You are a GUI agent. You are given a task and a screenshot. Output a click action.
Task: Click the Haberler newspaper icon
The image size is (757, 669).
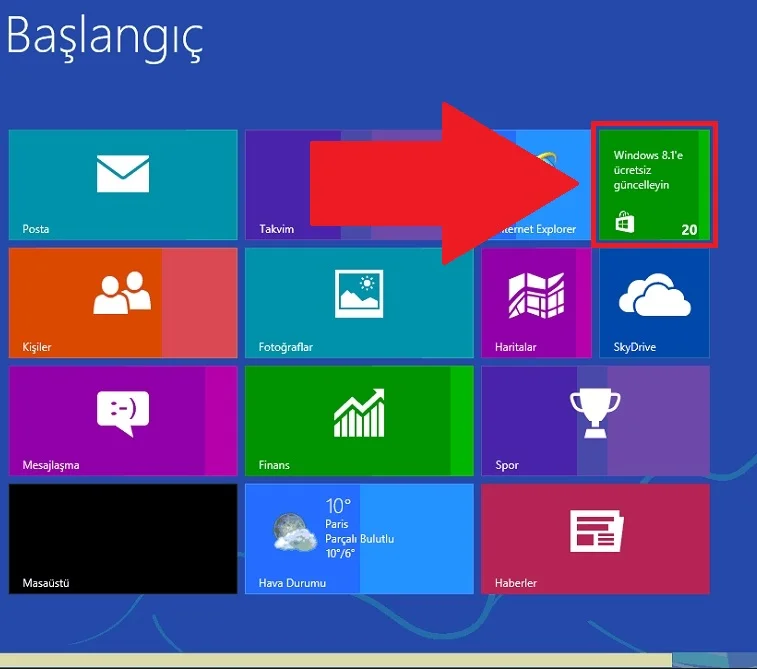pyautogui.click(x=596, y=530)
